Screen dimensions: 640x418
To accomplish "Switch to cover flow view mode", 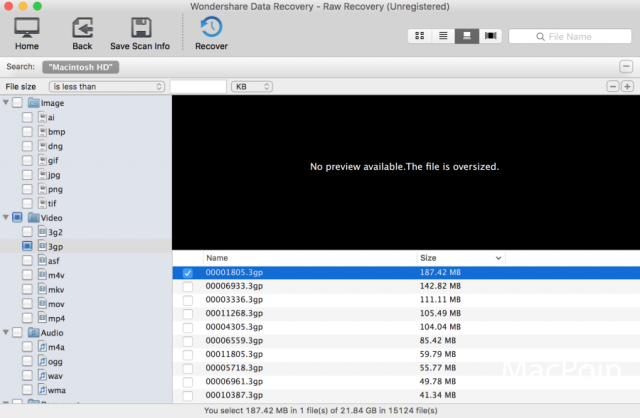I will [490, 36].
